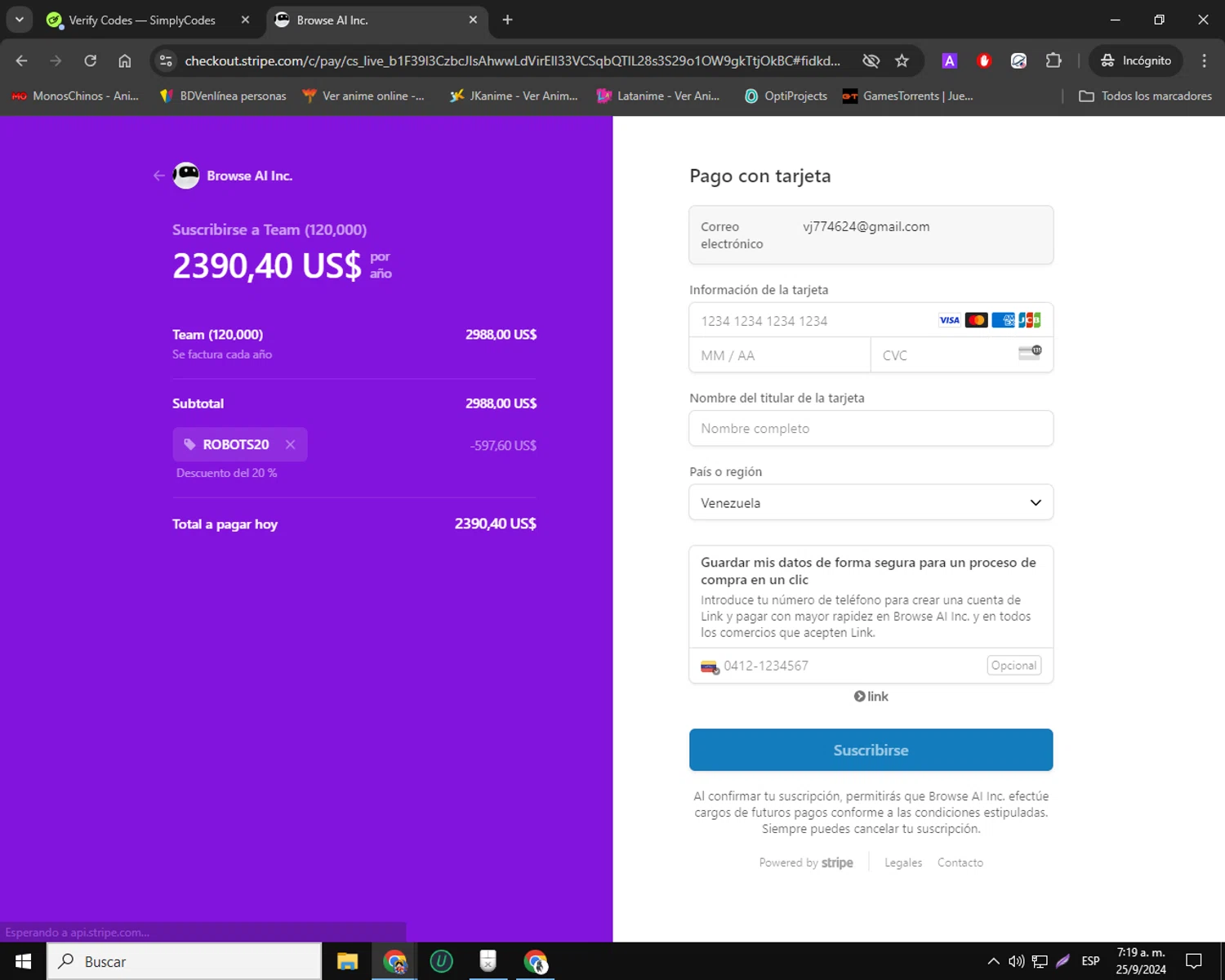Click the Incógnito profile button
1225x980 pixels.
[1136, 60]
